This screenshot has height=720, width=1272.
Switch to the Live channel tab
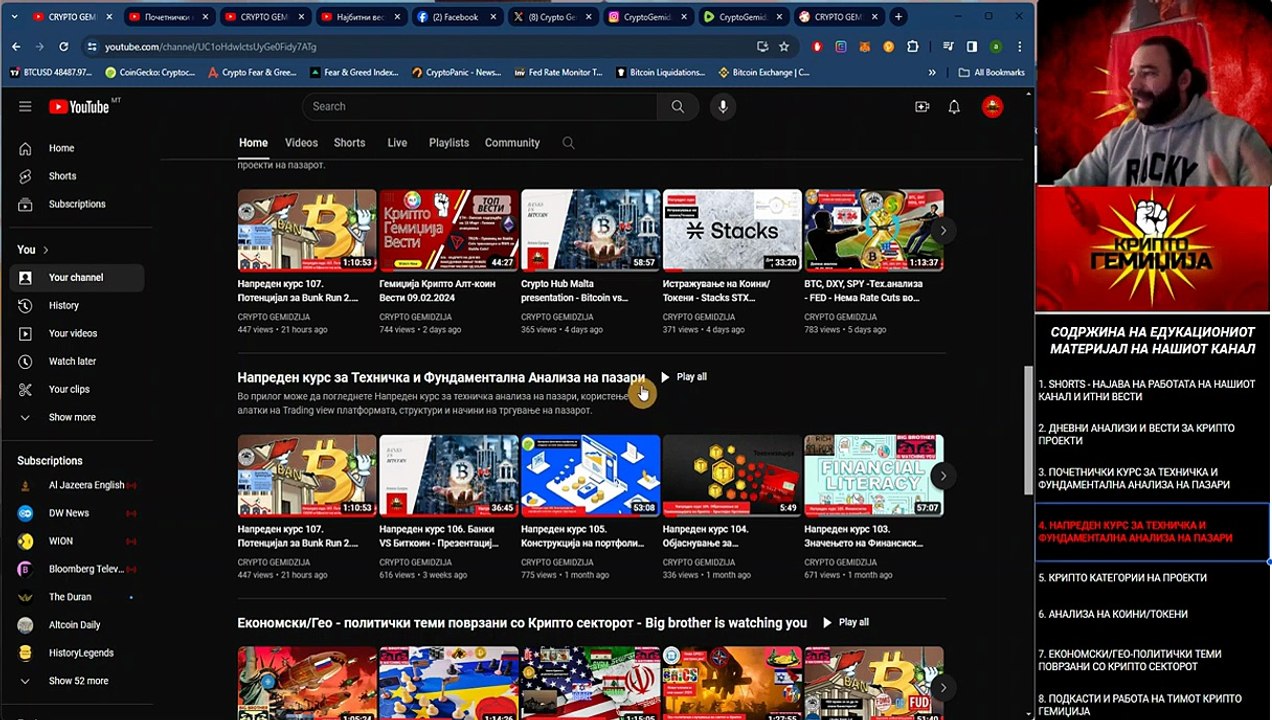[397, 143]
